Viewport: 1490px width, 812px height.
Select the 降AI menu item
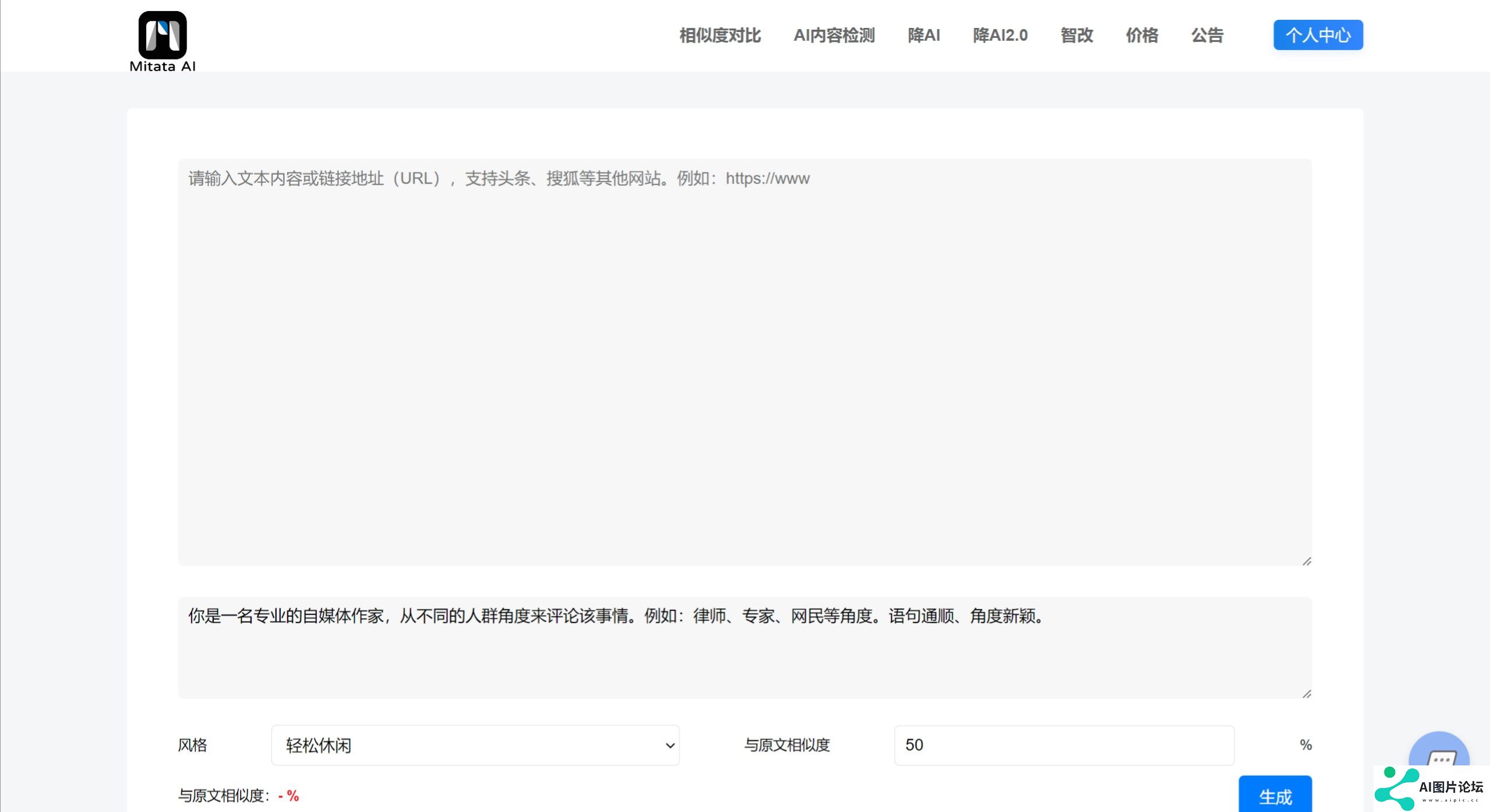click(x=924, y=36)
